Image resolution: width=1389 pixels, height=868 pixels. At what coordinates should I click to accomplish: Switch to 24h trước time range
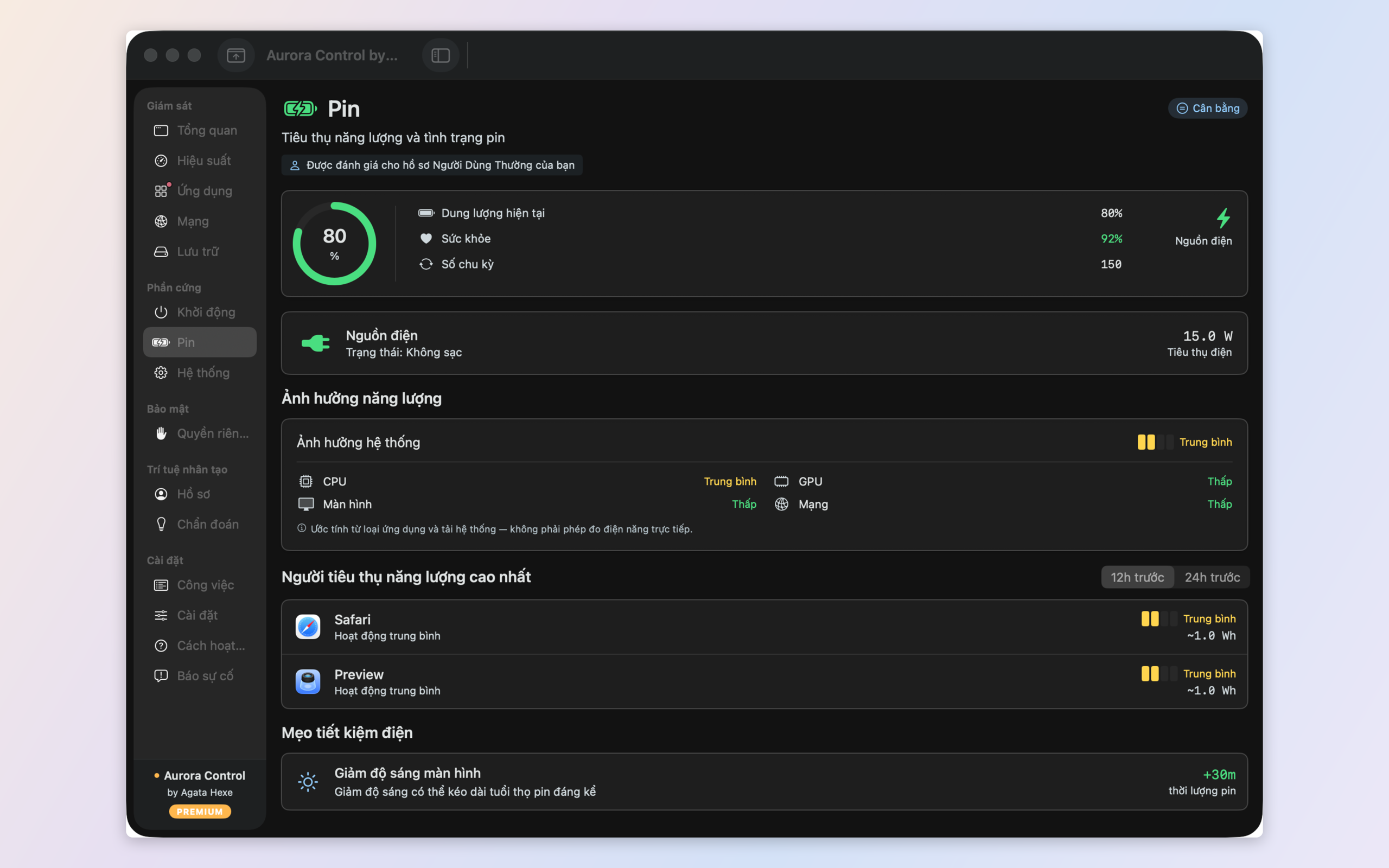1212,577
